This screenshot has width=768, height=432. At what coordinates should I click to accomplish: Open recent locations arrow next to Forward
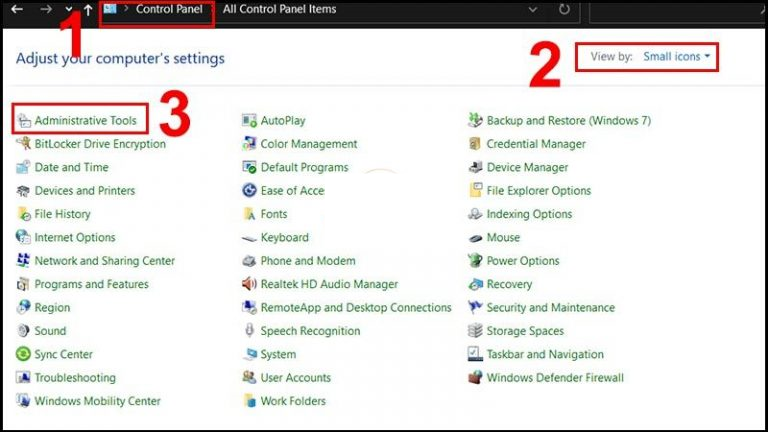(69, 9)
